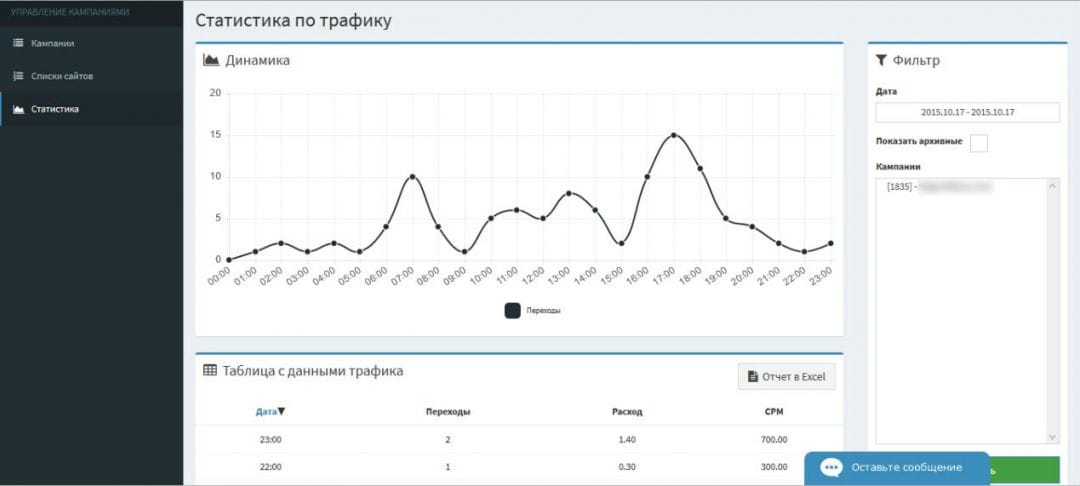The width and height of the screenshot is (1080, 486).
Task: Click the CPM column header
Action: point(773,412)
